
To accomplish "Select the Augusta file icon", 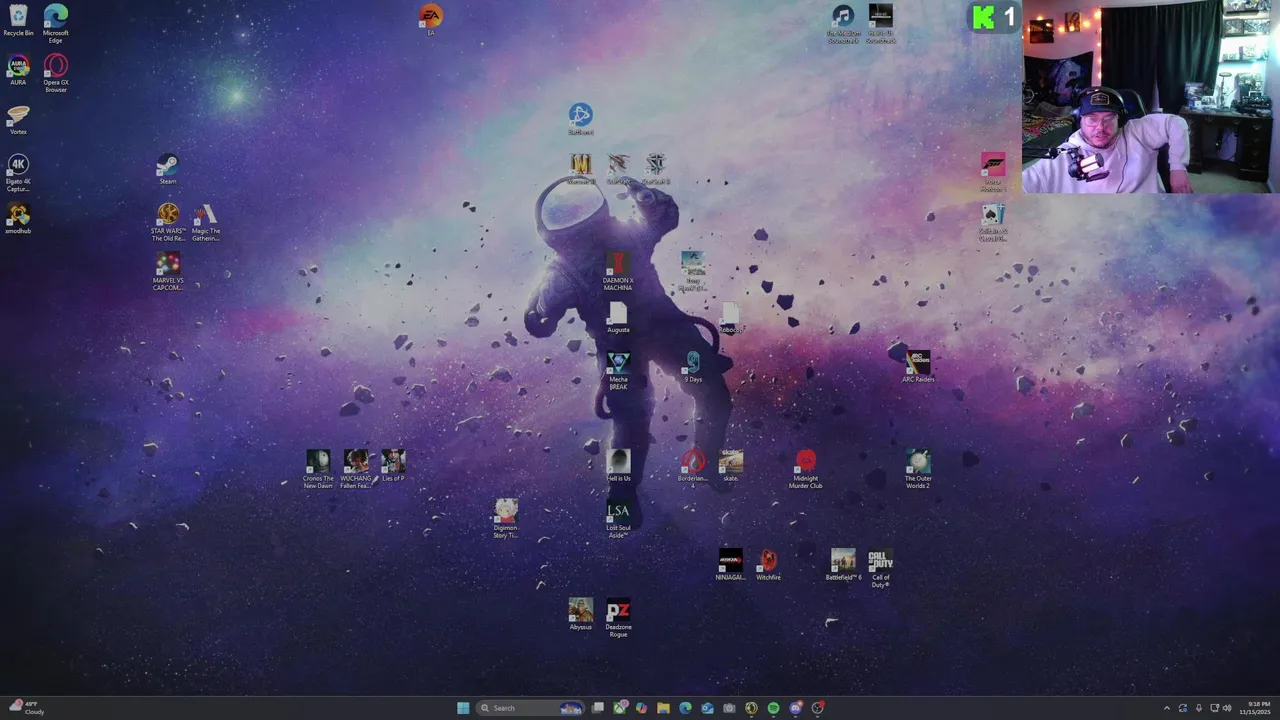I will click(x=618, y=318).
